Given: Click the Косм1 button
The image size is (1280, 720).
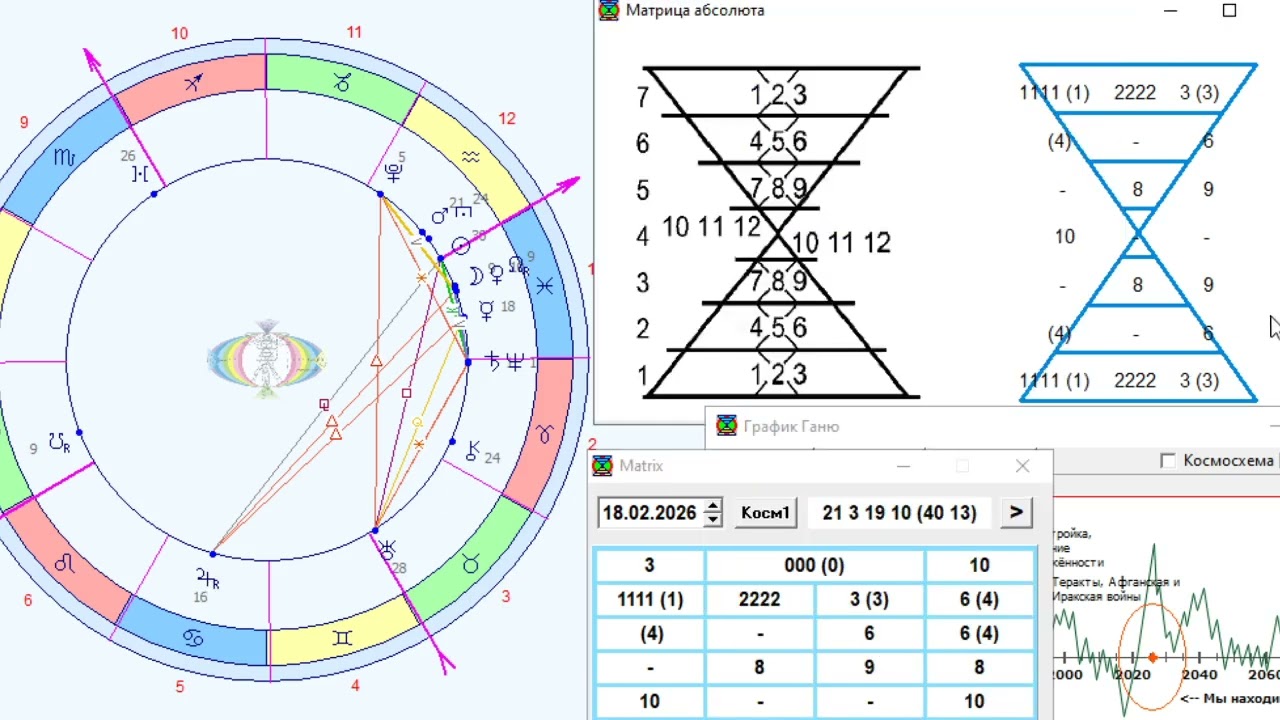Looking at the screenshot, I should tap(766, 513).
